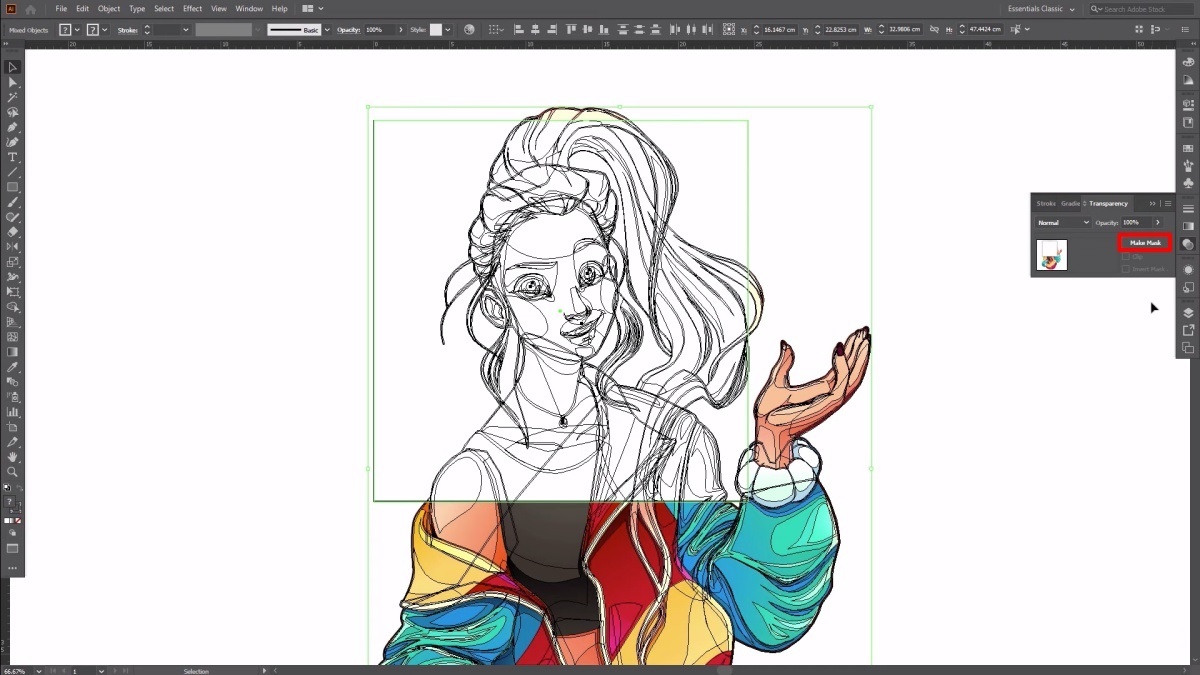
Task: Open the Layers panel icon in the dock
Action: pos(1188,313)
